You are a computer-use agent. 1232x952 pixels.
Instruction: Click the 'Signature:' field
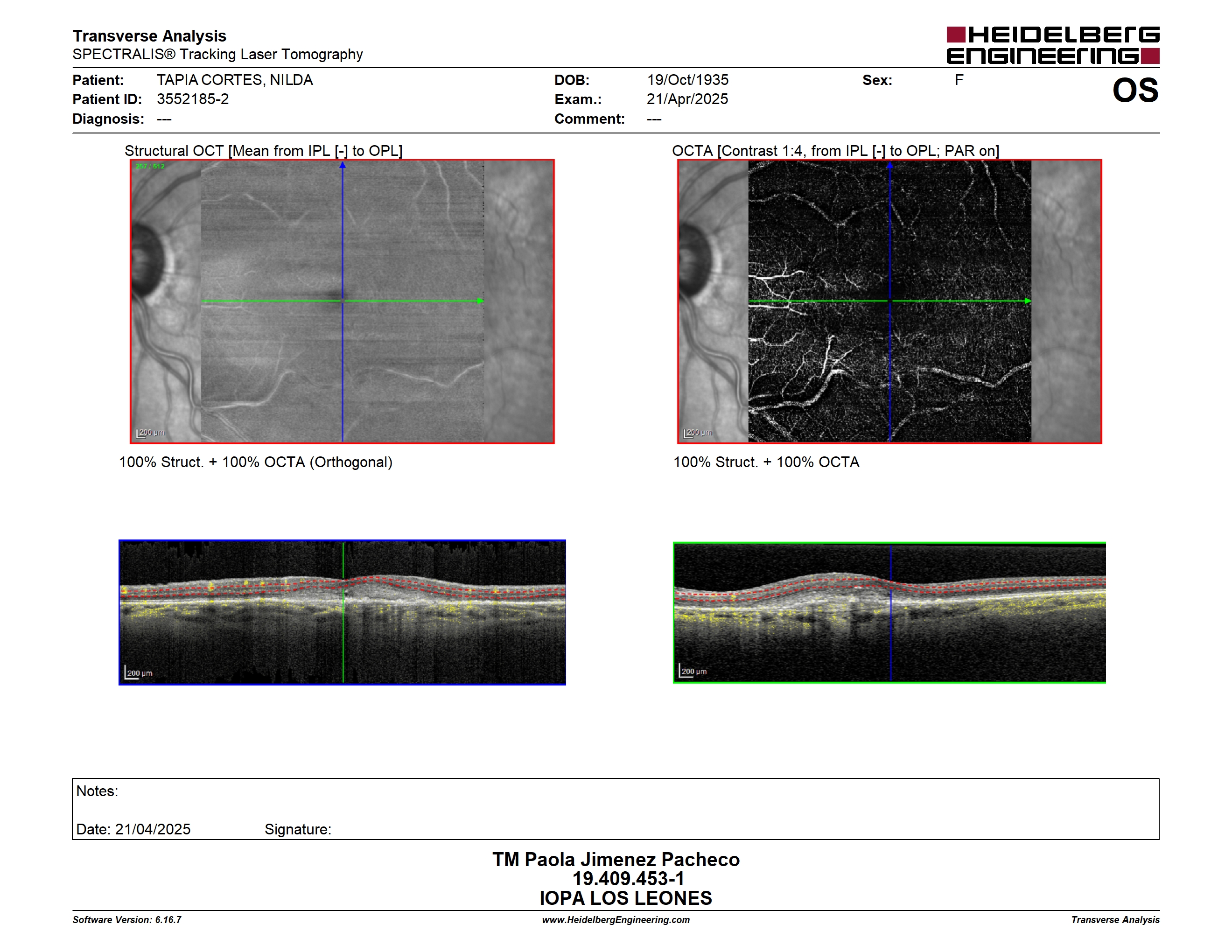[298, 829]
